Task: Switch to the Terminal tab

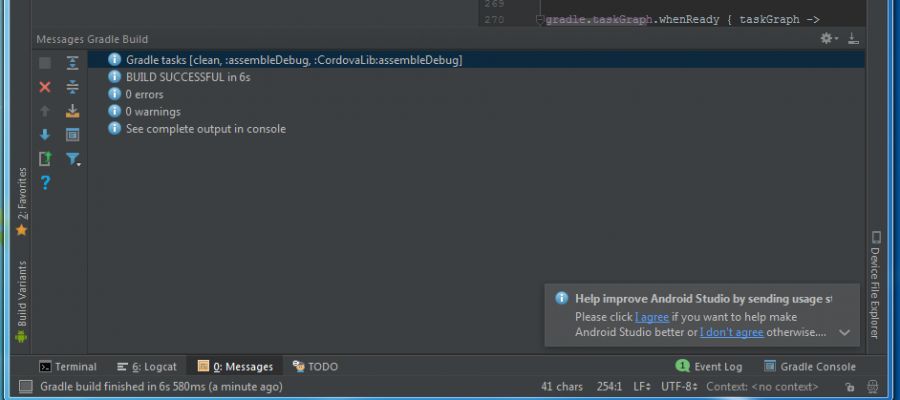Action: (x=68, y=367)
